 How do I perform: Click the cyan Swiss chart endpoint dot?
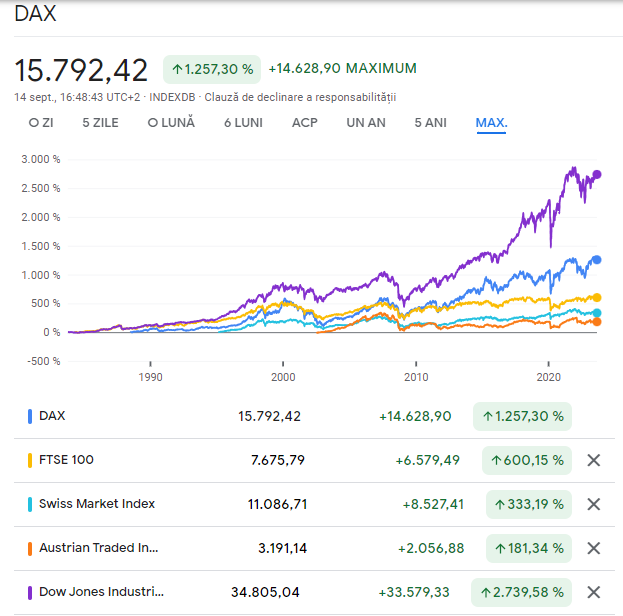point(597,313)
